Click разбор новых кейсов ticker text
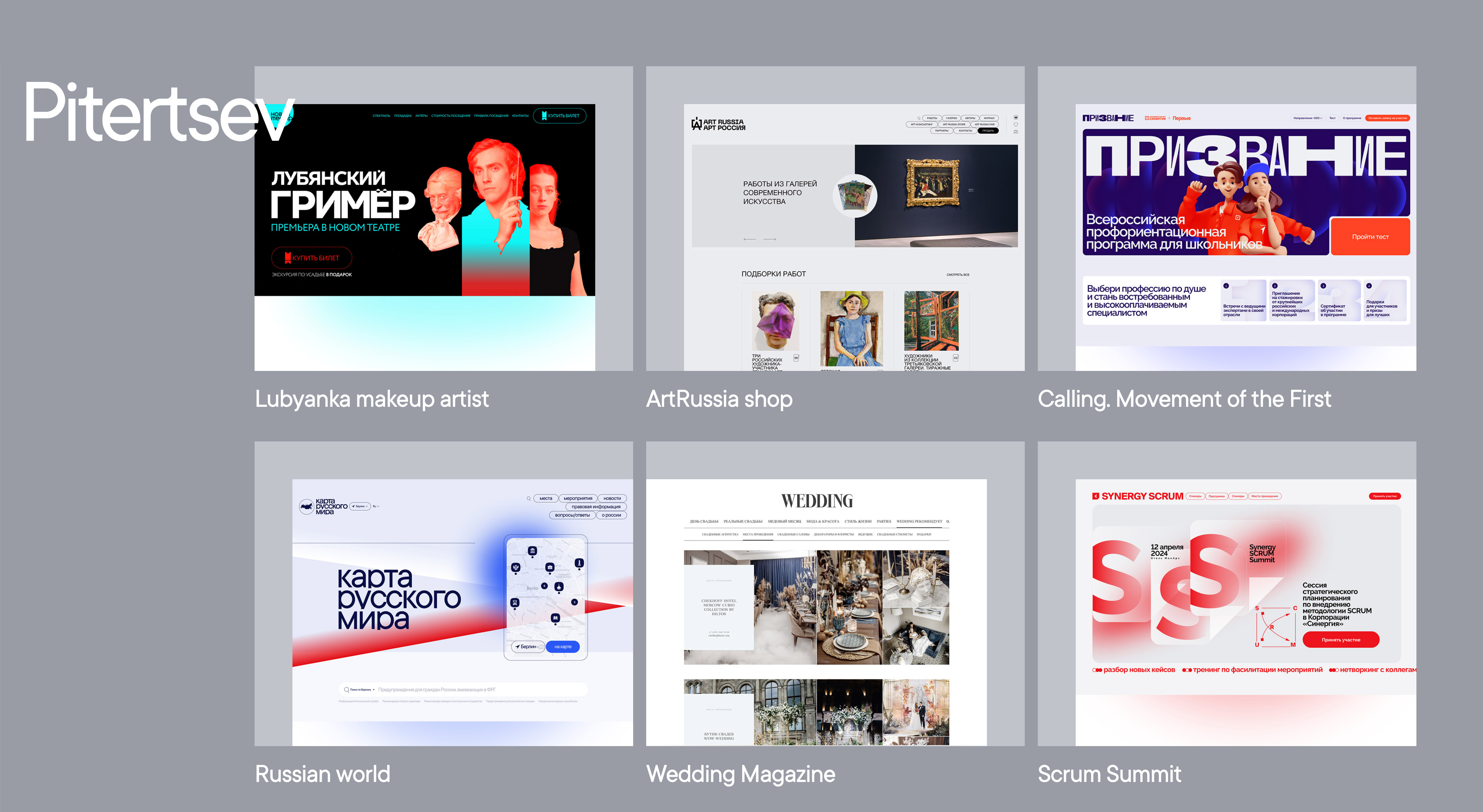 tap(1139, 669)
